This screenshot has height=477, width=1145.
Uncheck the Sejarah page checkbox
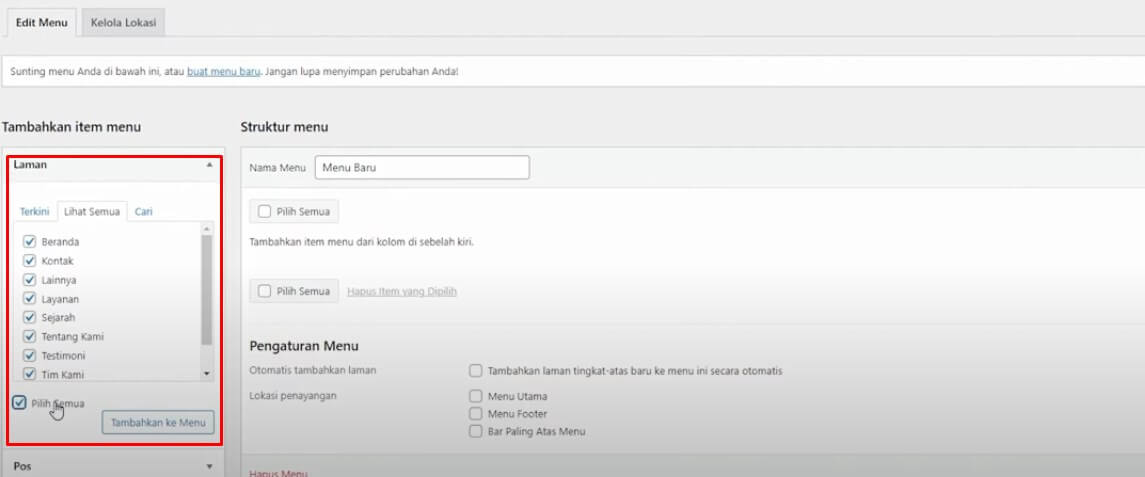click(30, 318)
